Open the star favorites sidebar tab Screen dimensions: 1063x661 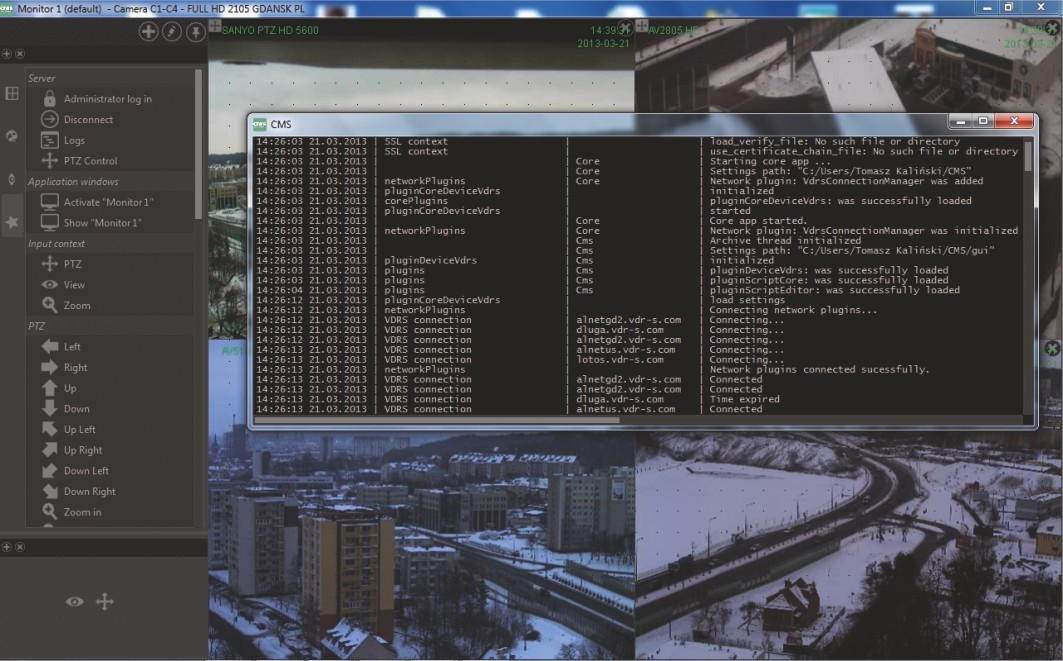tap(12, 222)
